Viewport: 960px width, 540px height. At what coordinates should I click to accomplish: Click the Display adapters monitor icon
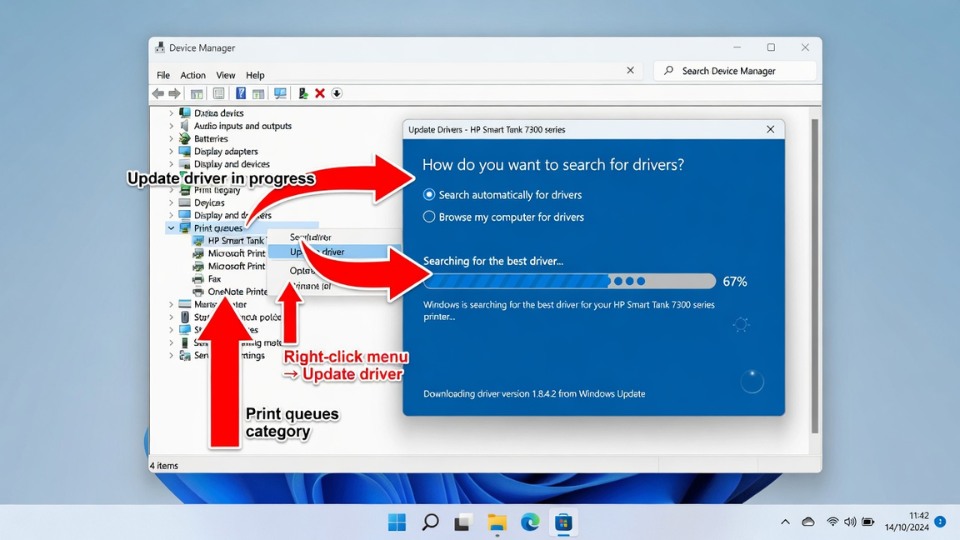[x=184, y=151]
